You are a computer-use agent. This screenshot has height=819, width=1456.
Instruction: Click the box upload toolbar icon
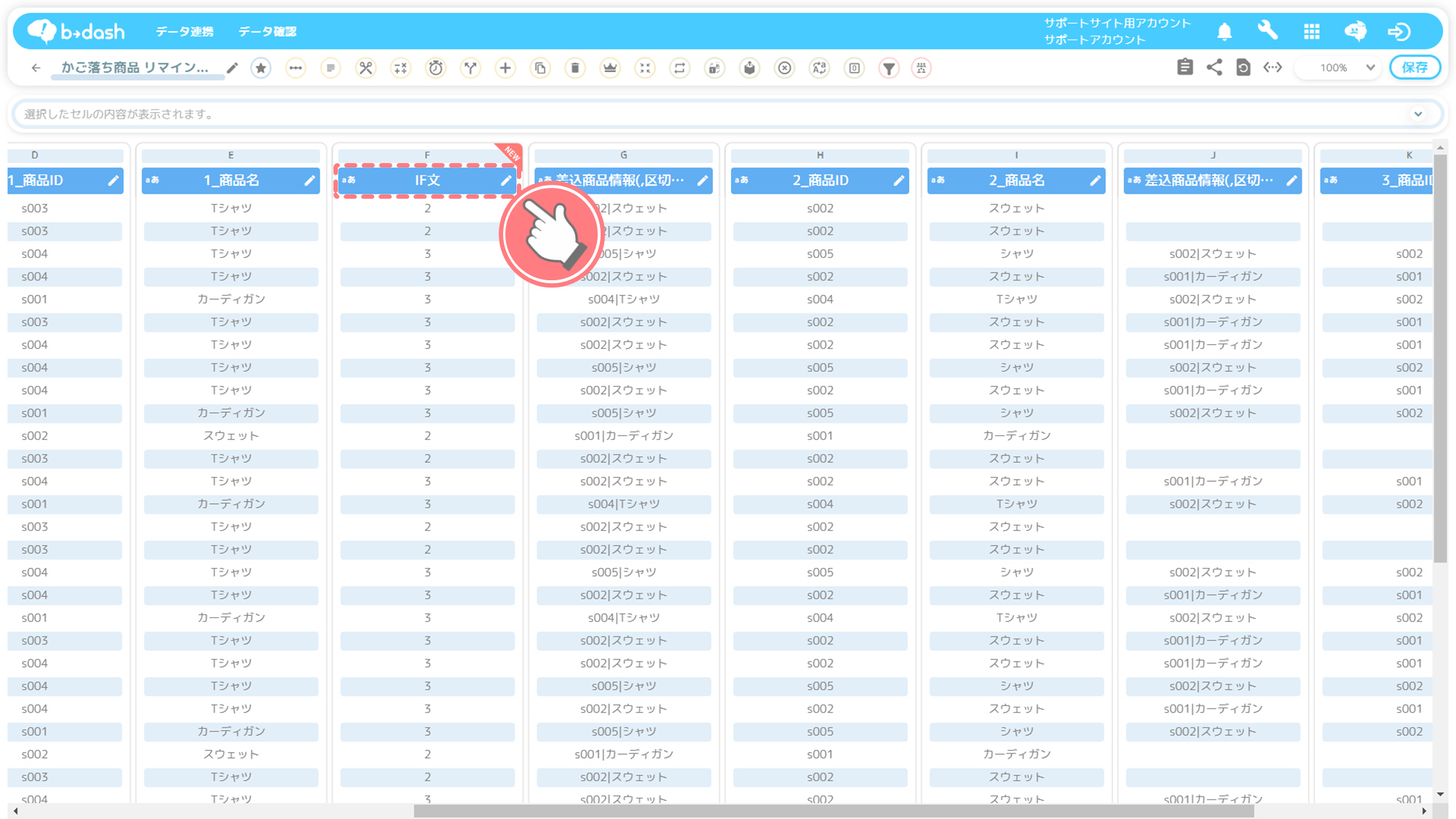(x=750, y=68)
